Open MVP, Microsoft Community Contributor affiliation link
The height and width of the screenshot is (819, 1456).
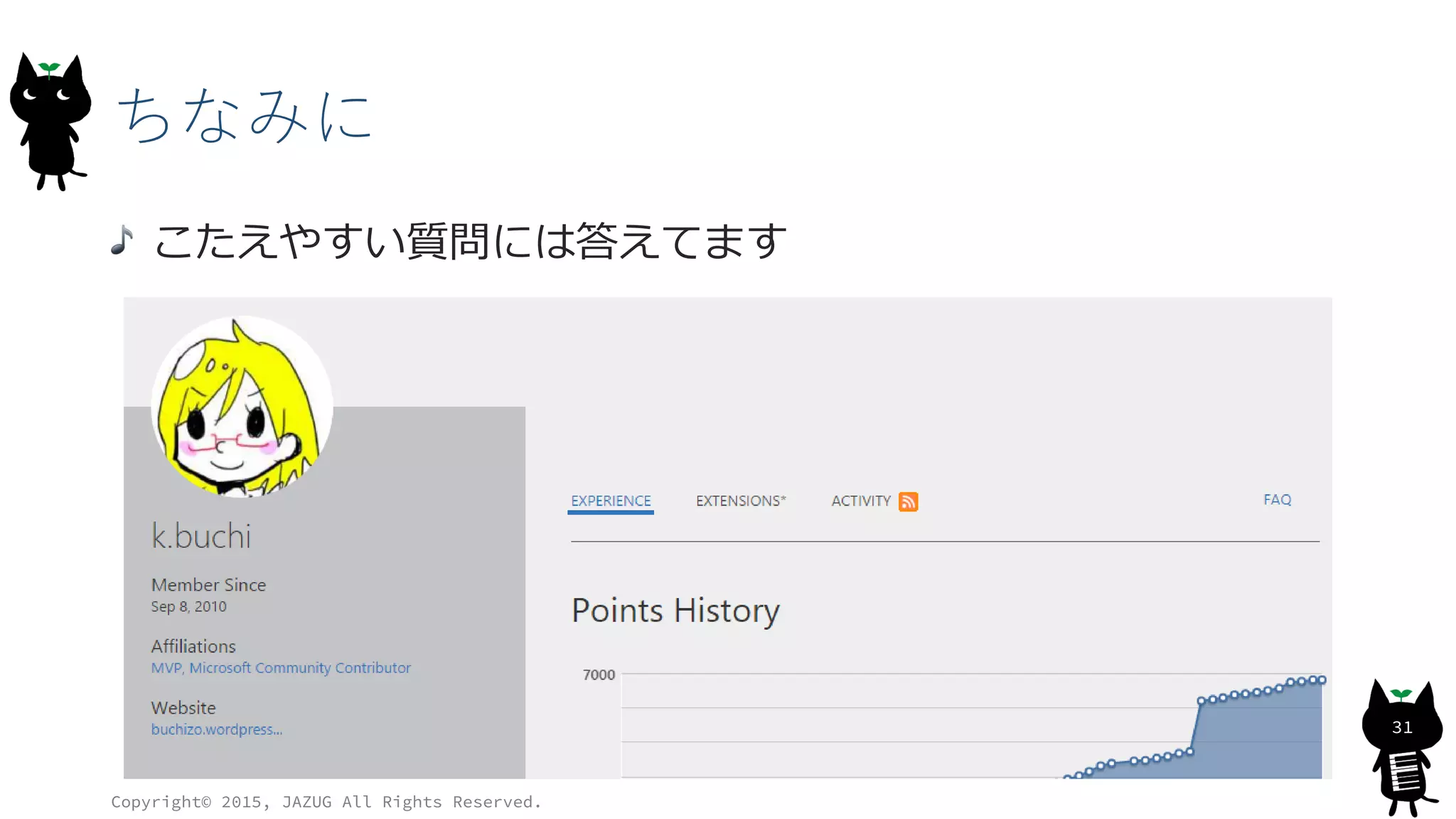[x=281, y=668]
